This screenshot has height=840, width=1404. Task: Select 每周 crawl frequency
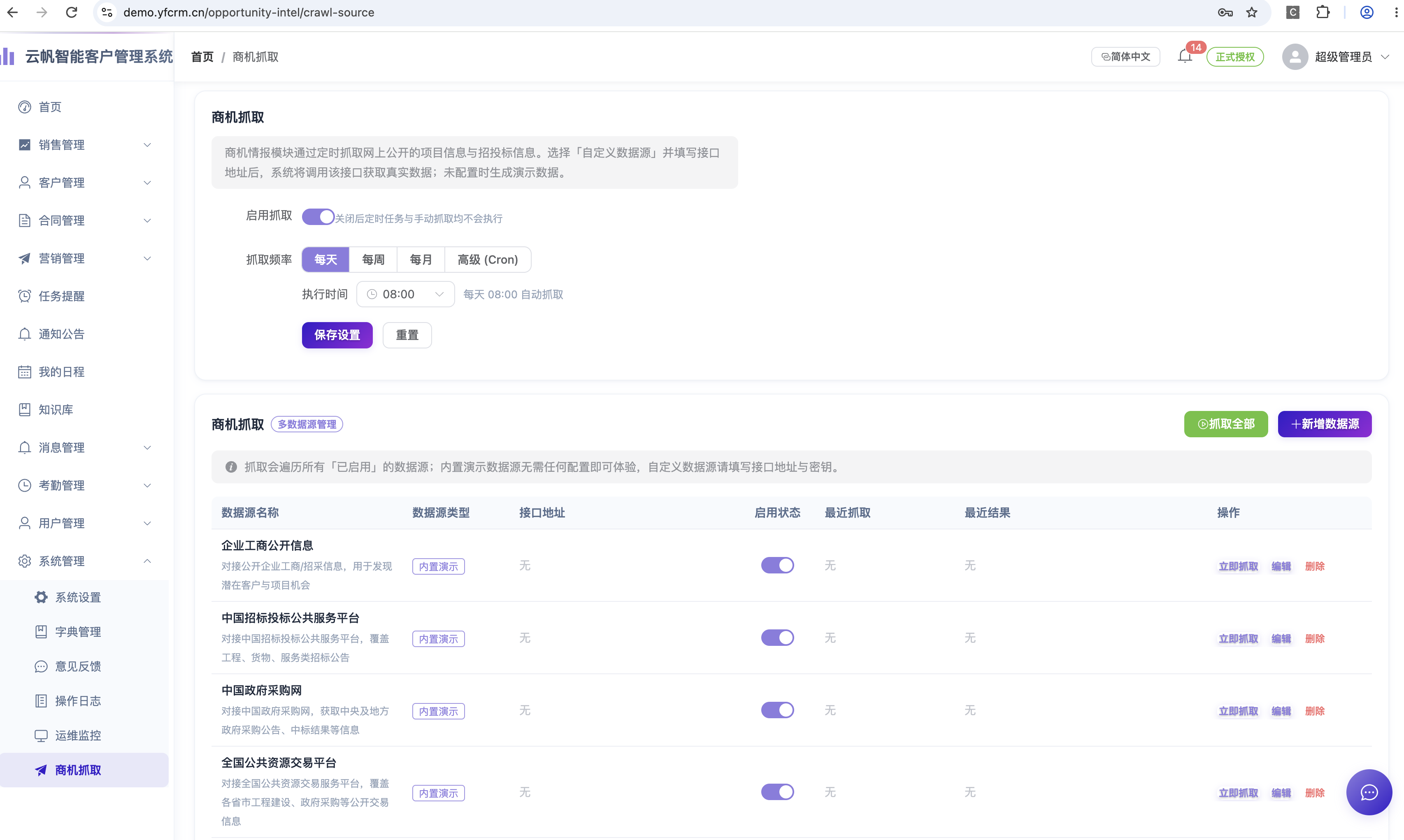tap(373, 260)
